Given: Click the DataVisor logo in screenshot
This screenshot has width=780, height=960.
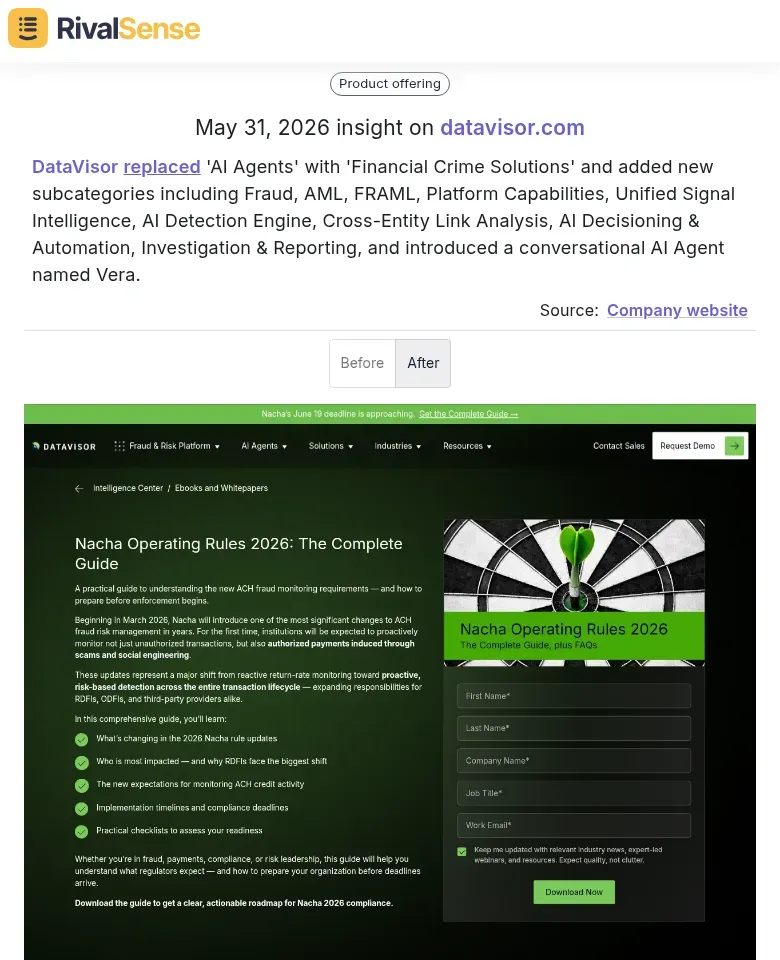Looking at the screenshot, I should point(64,446).
